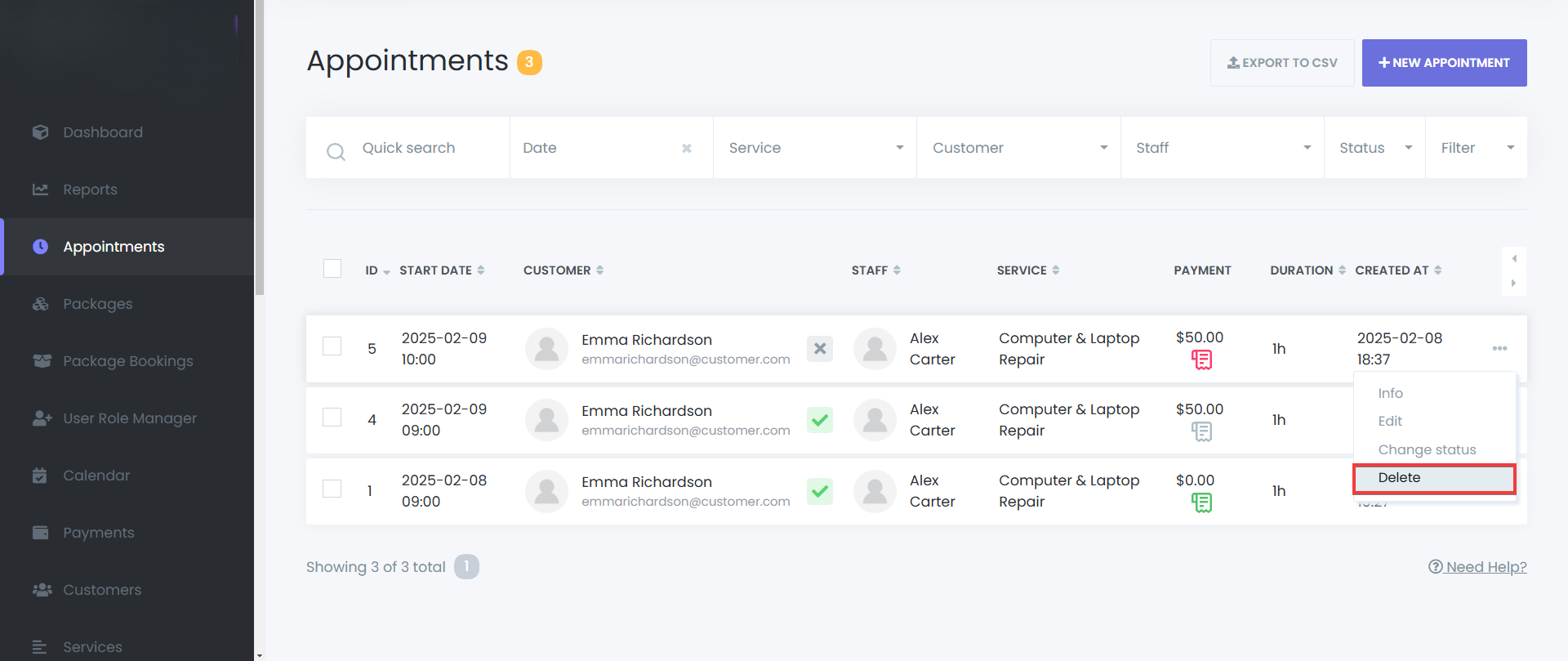Screen dimensions: 1568x661
Task: Click the green payment receipt icon for appointment 1
Action: [1201, 502]
